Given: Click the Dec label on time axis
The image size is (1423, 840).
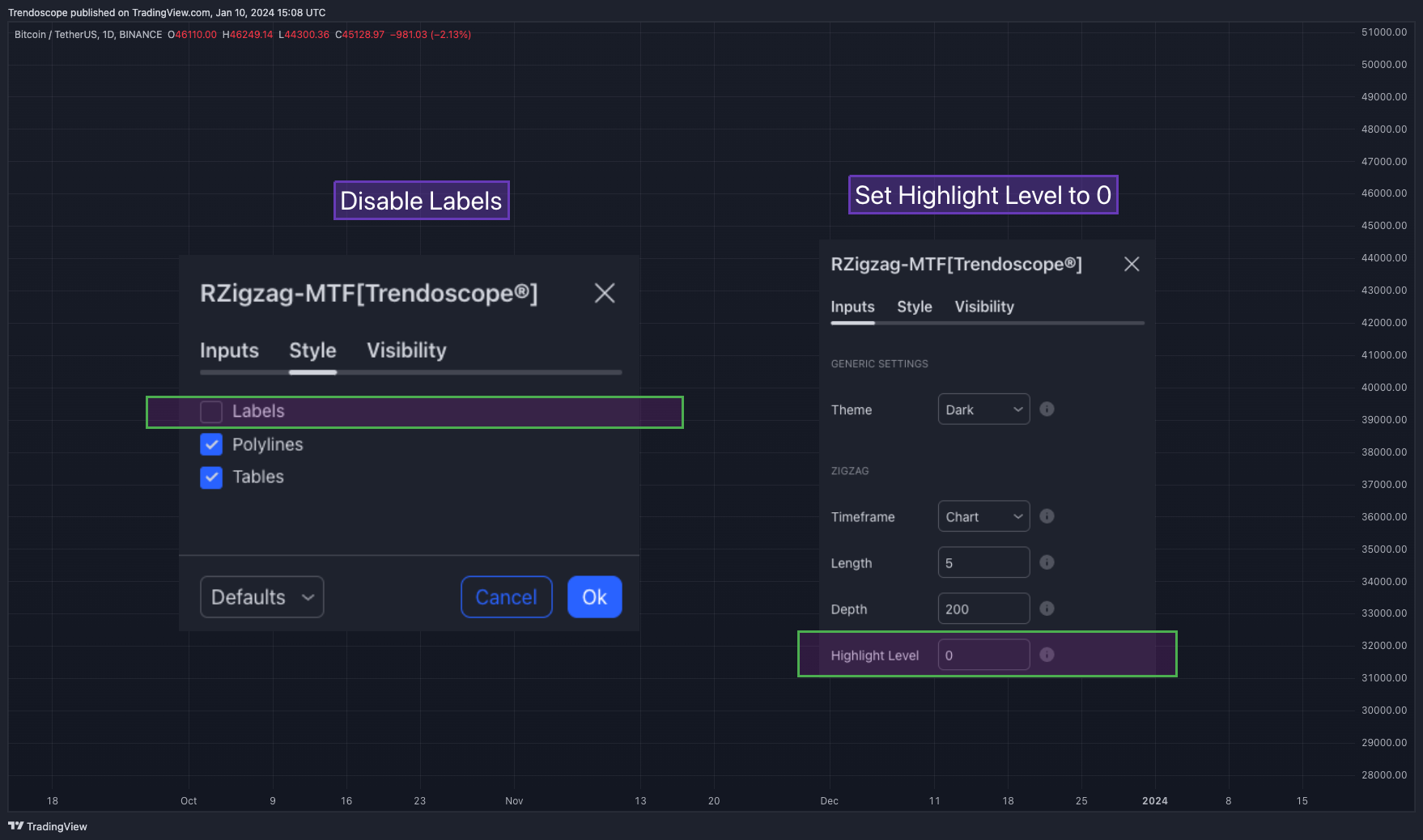Looking at the screenshot, I should coord(830,801).
